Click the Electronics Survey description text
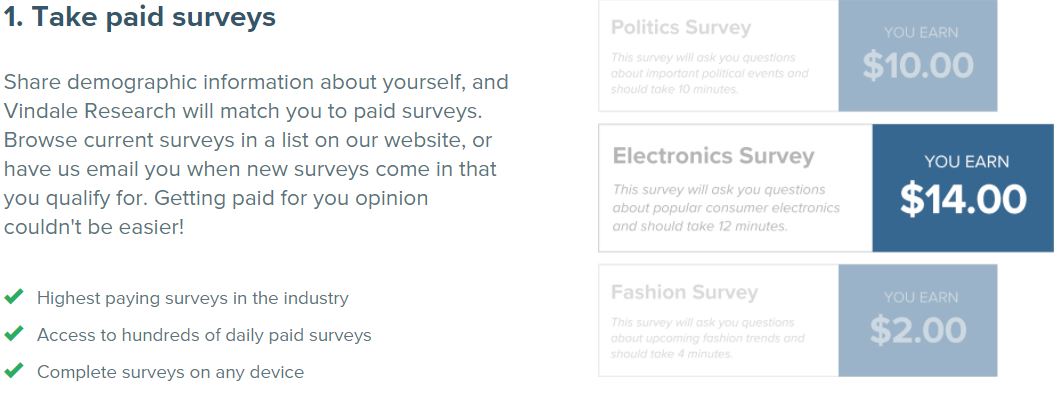The height and width of the screenshot is (397, 1061). [726, 208]
